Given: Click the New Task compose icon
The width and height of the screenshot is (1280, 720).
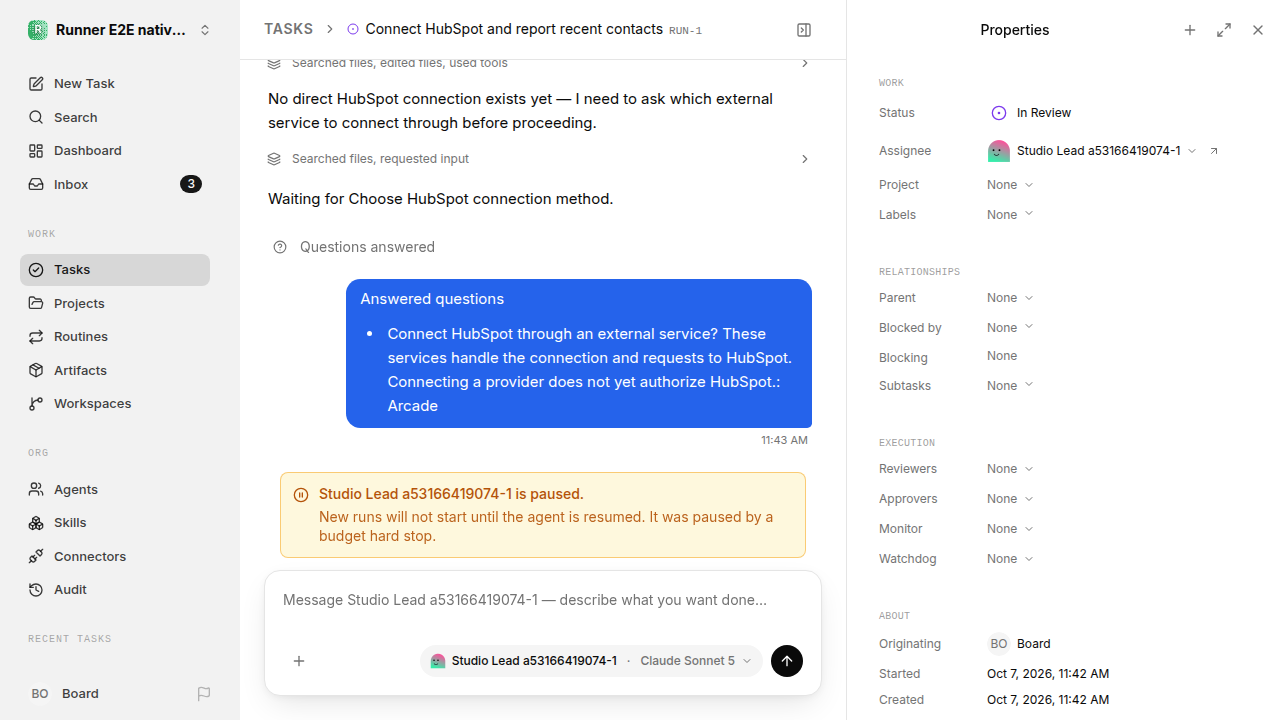Looking at the screenshot, I should 36,84.
